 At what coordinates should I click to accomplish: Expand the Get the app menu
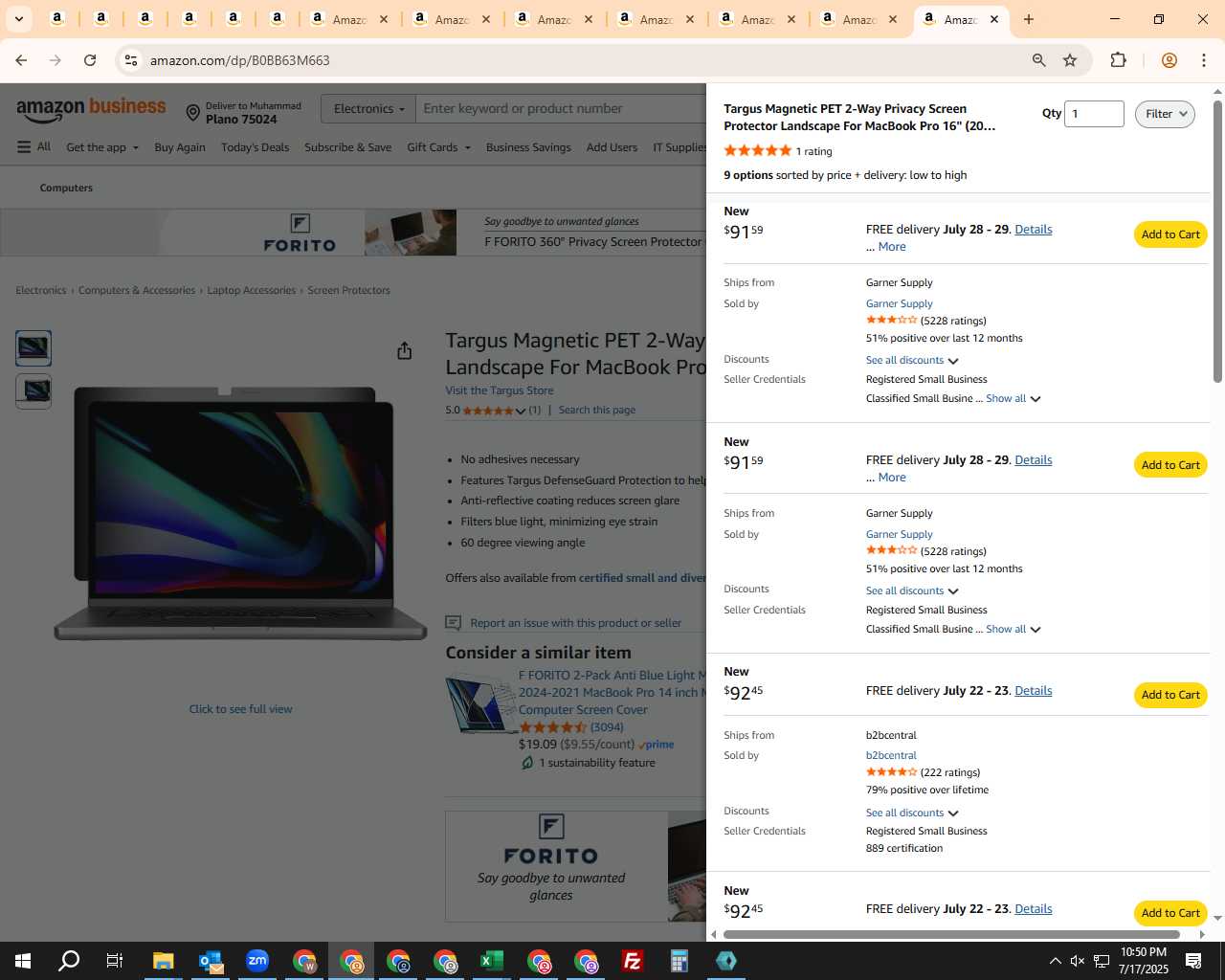pyautogui.click(x=102, y=147)
